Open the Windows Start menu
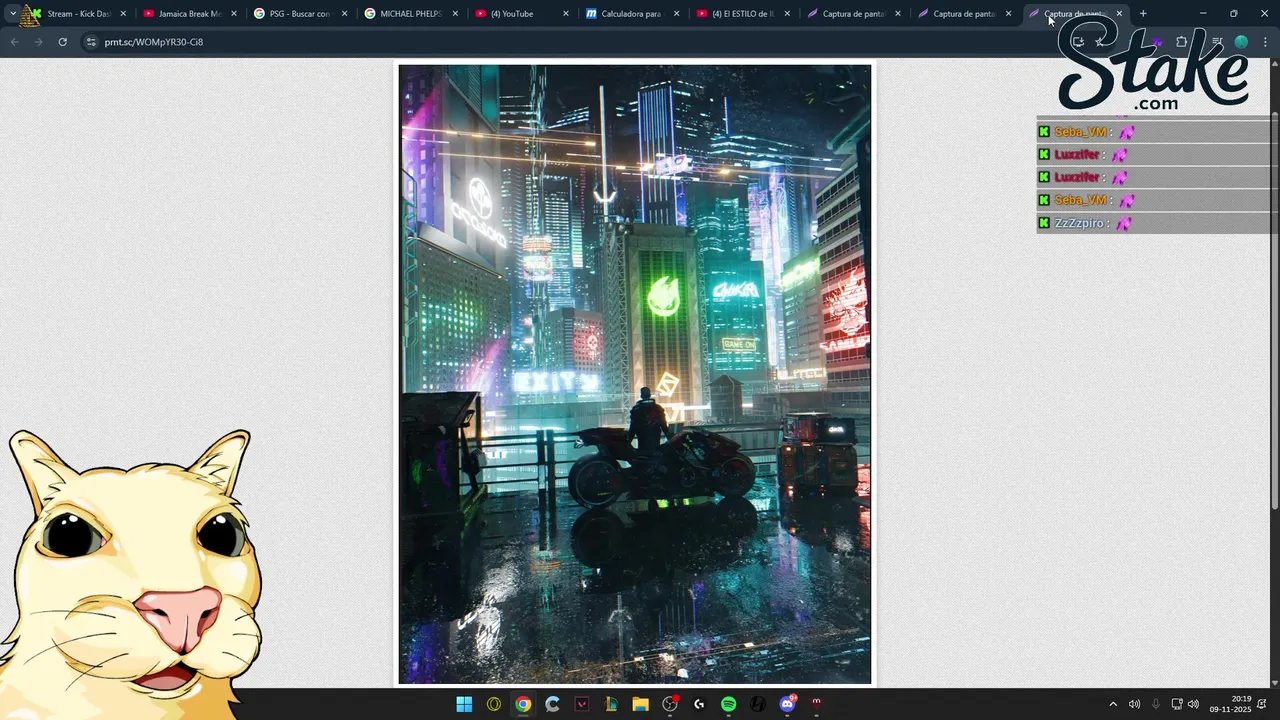1280x720 pixels. coord(464,704)
